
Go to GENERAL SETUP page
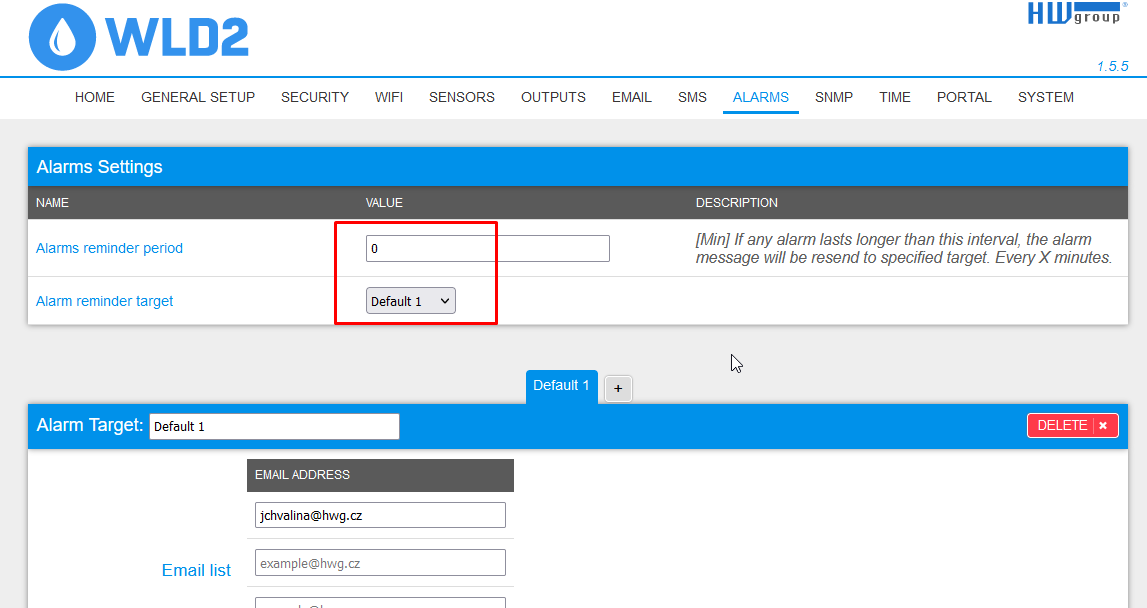point(198,97)
